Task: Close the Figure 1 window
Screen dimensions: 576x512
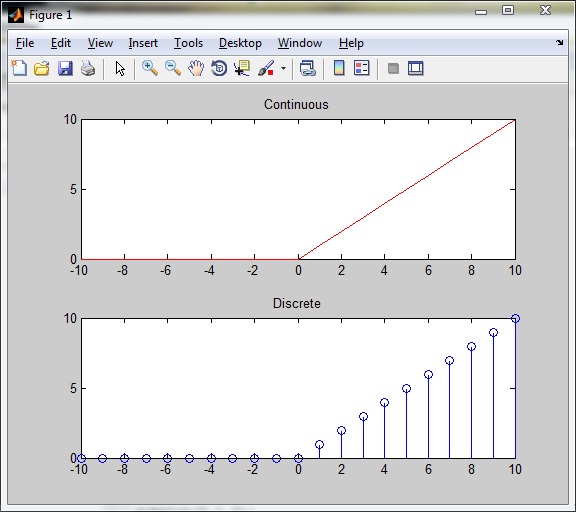Action: (546, 10)
